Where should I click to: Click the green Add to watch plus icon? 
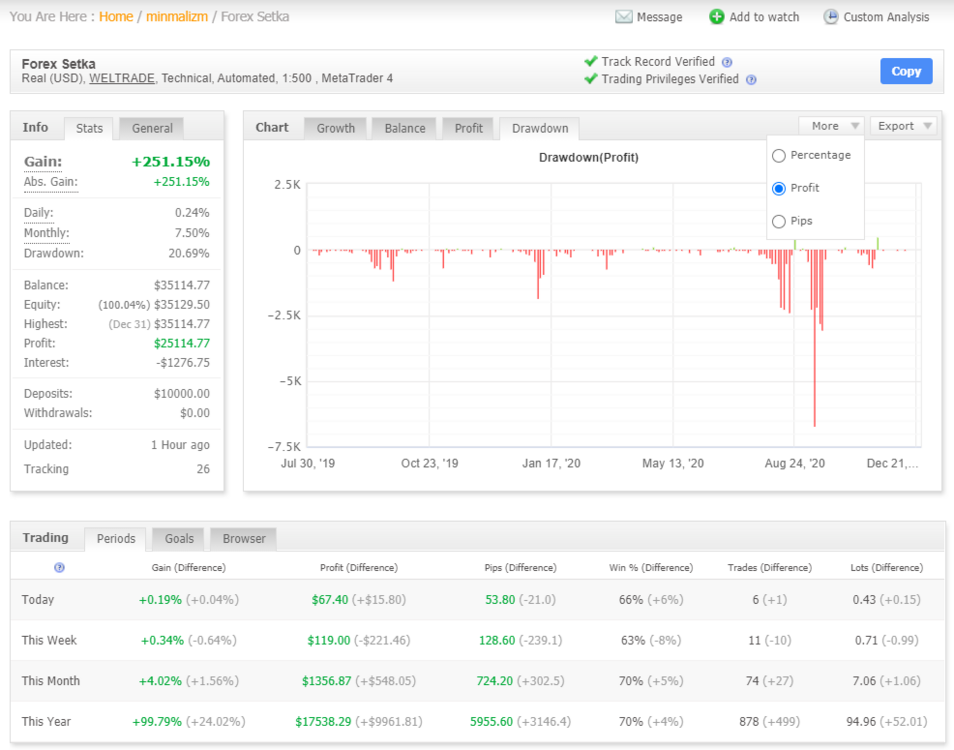coord(717,17)
